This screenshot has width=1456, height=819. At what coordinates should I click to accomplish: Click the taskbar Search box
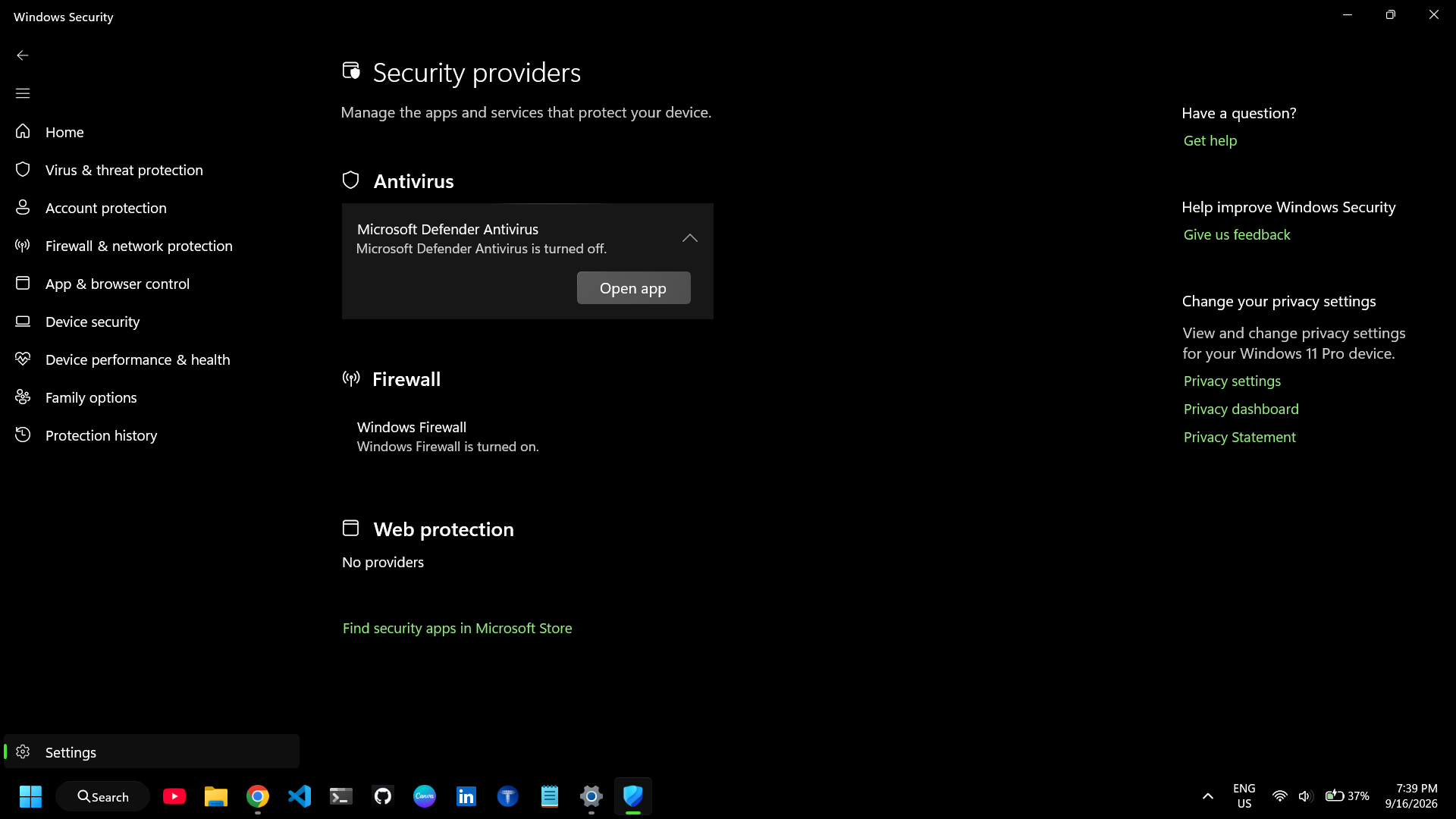pos(102,796)
